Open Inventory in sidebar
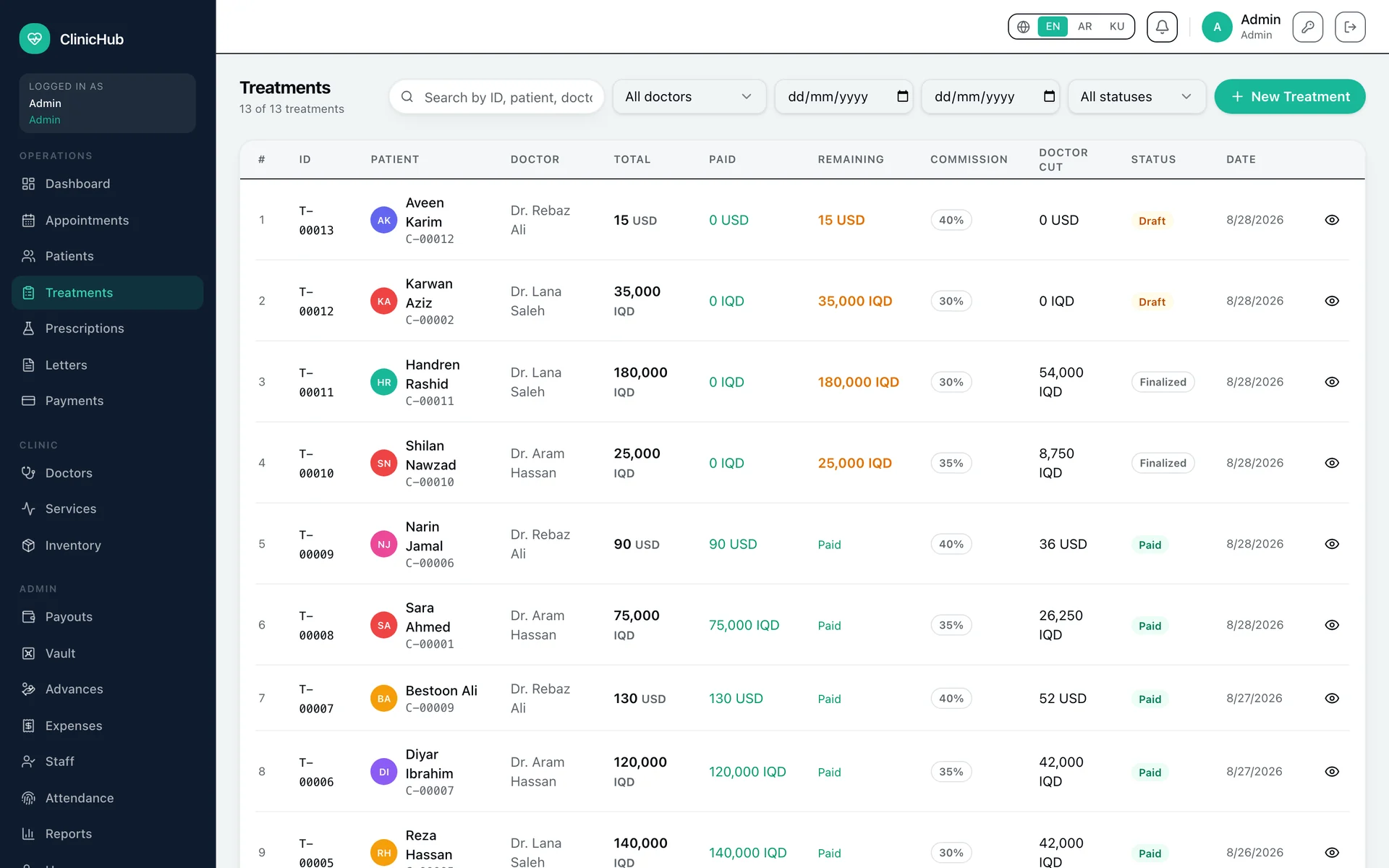Image resolution: width=1389 pixels, height=868 pixels. tap(107, 545)
